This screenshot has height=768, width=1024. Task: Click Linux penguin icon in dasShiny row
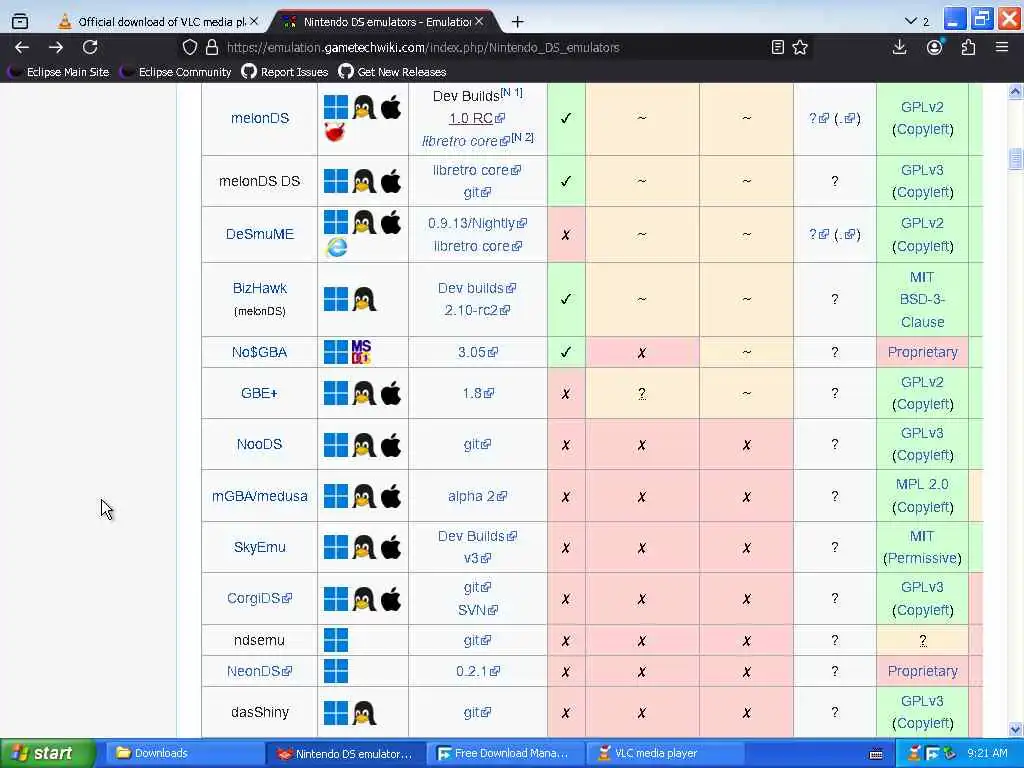[364, 712]
